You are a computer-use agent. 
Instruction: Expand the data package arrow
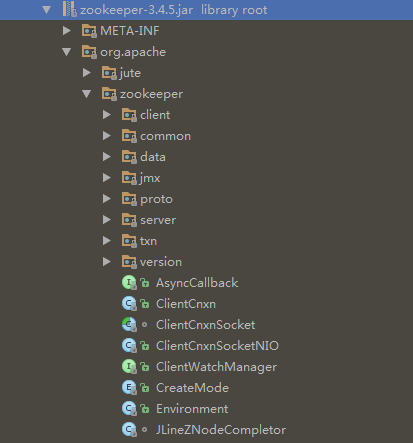[107, 157]
